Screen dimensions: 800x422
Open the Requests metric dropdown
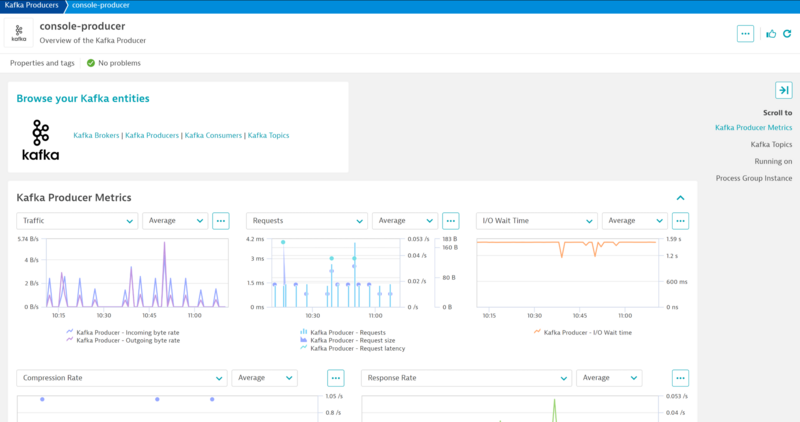tap(306, 221)
